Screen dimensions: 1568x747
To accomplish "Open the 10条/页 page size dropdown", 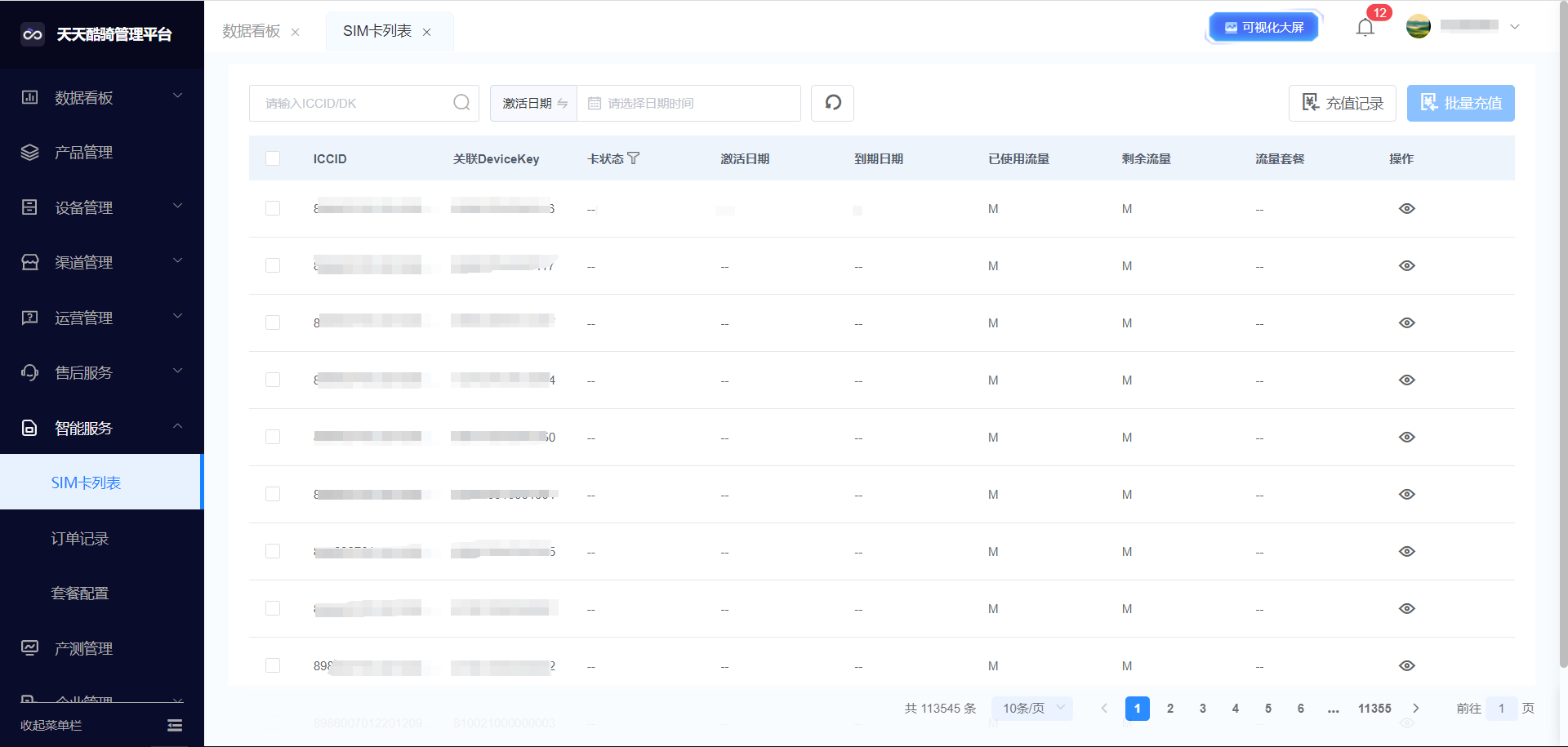I will pyautogui.click(x=1032, y=709).
